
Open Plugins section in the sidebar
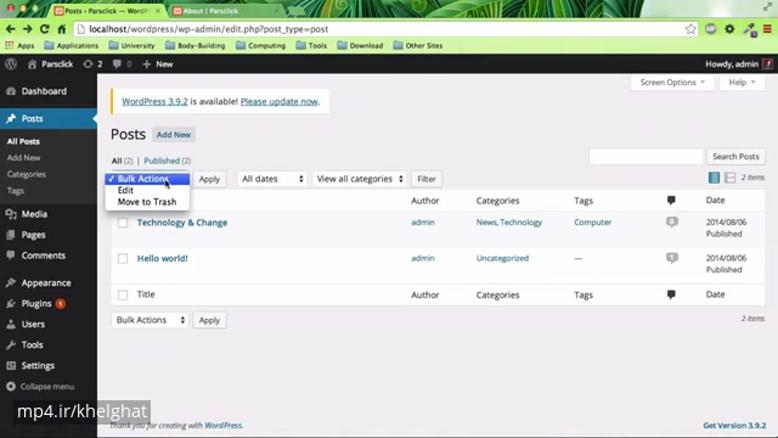tap(49, 304)
